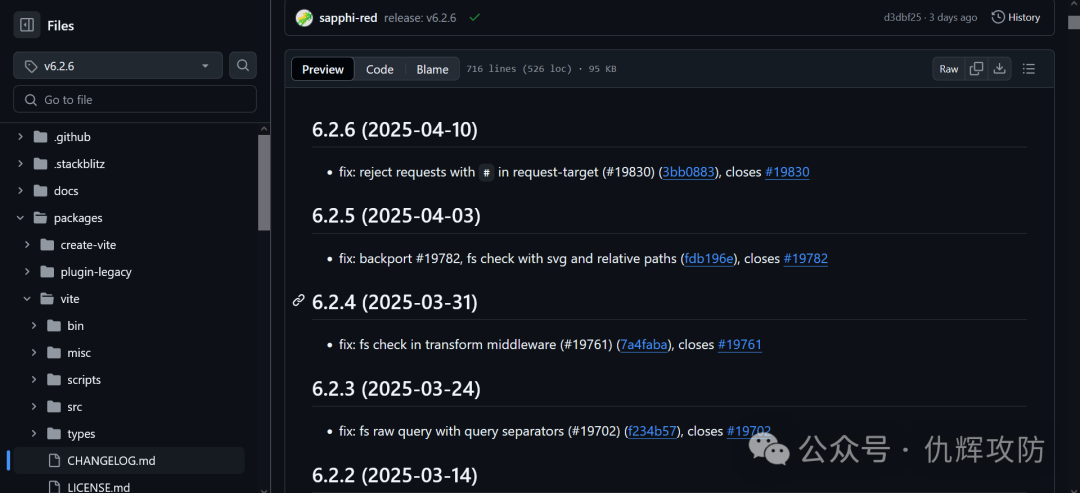Screen dimensions: 1080x493
Task: Expand the .github folder chevron
Action: point(21,137)
